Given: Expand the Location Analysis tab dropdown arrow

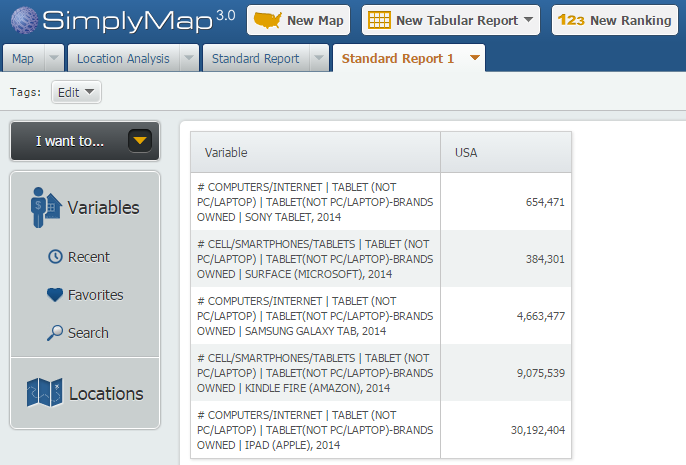Looking at the screenshot, I should (189, 58).
